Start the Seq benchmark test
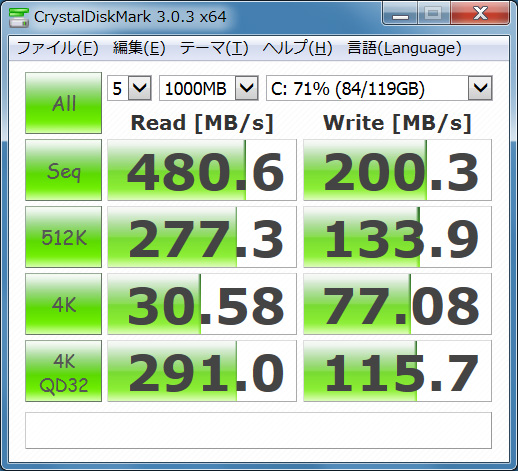Viewport: 518px width, 471px height. 63,170
